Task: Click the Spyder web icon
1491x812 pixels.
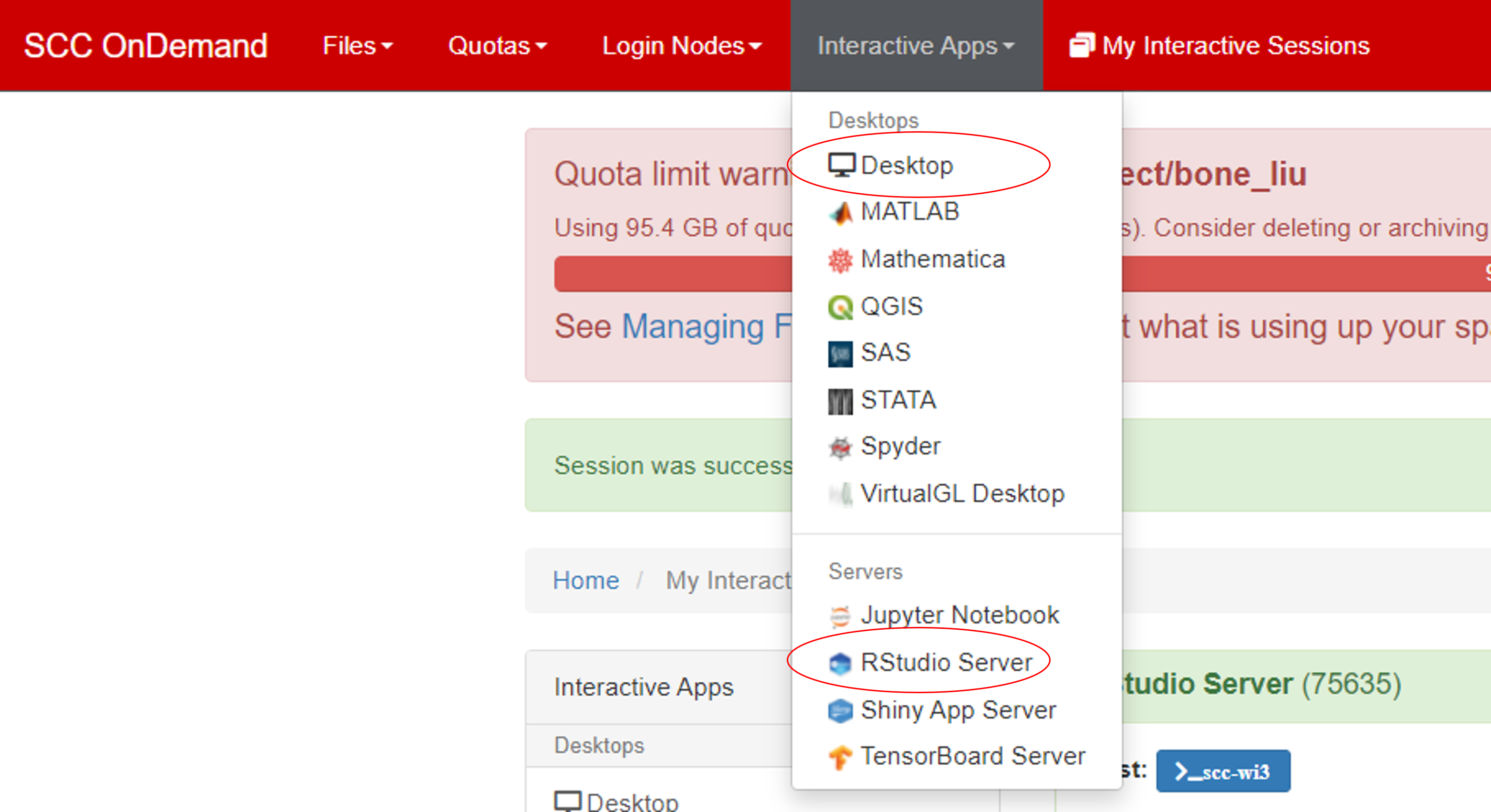Action: (840, 448)
